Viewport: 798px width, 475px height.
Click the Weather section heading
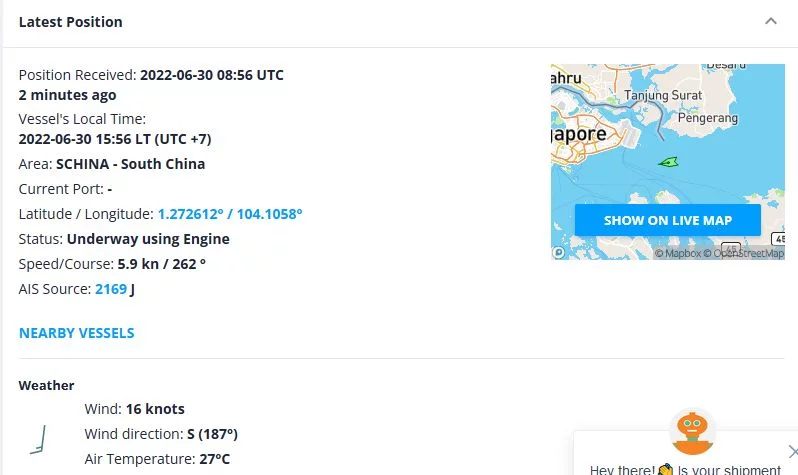(x=47, y=385)
